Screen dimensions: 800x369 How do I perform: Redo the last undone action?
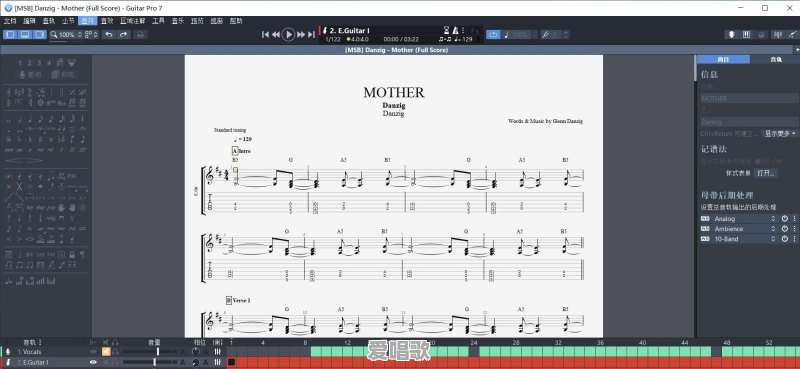tap(124, 34)
